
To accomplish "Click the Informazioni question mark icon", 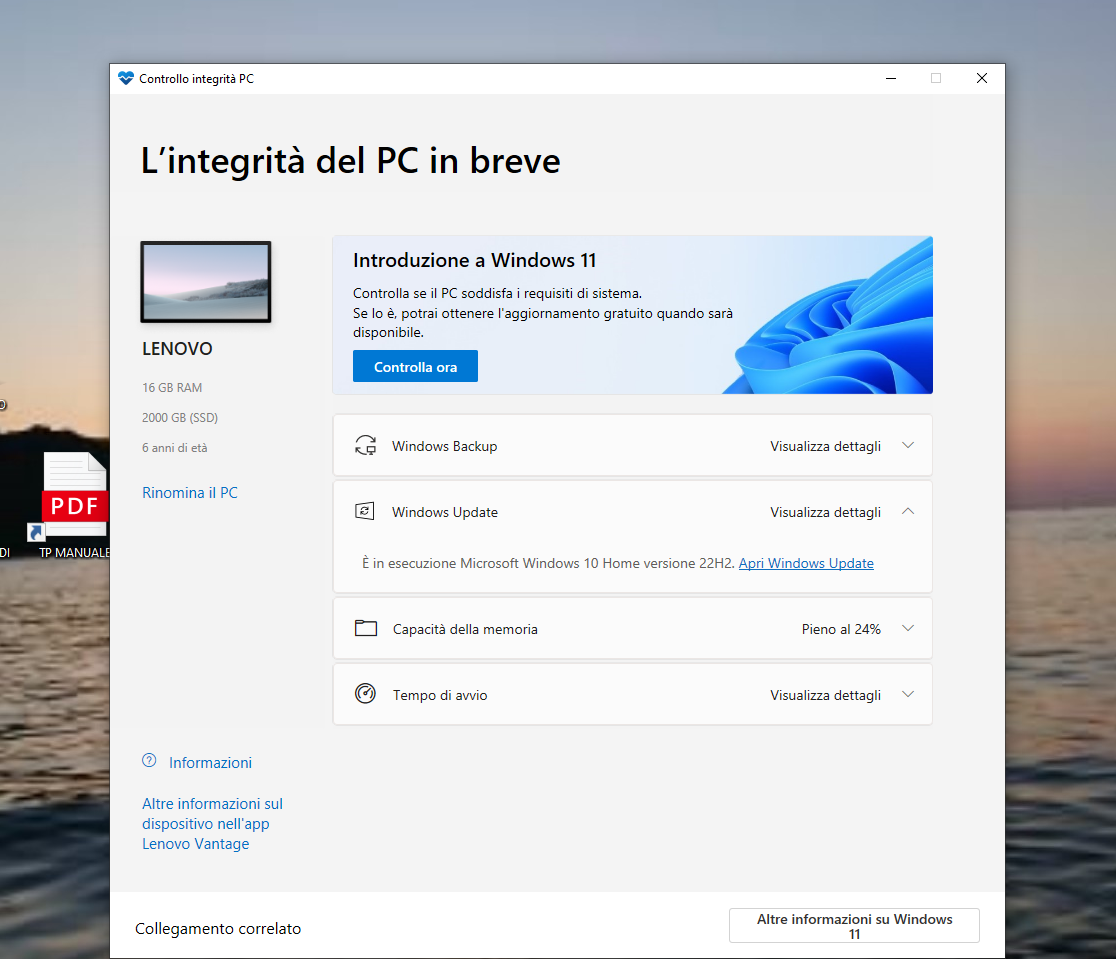I will [149, 760].
